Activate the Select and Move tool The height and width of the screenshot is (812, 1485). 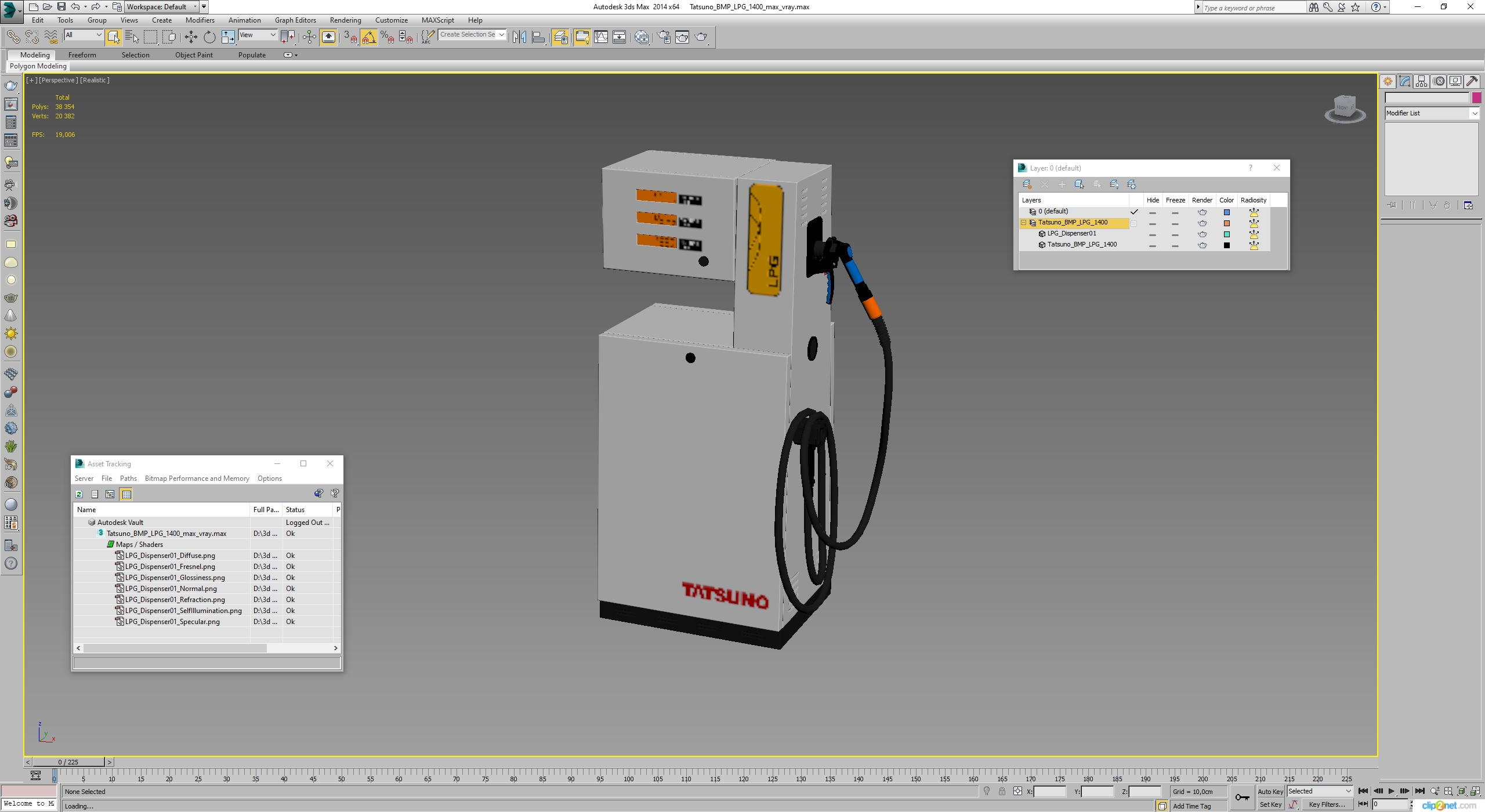(x=191, y=37)
